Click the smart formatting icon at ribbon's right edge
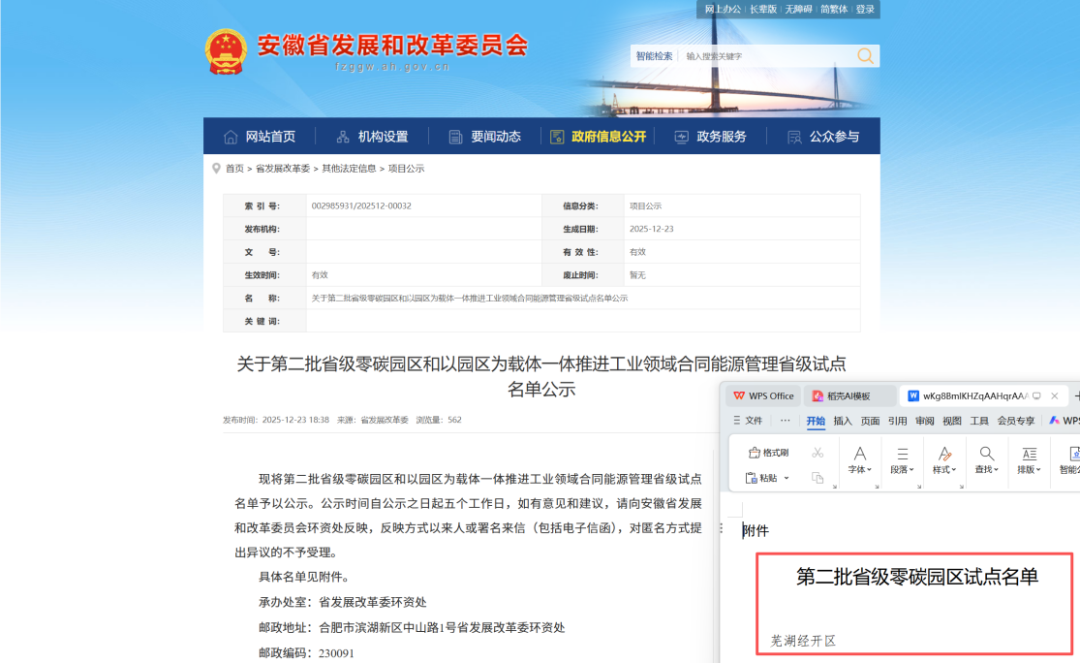Image resolution: width=1080 pixels, height=663 pixels. coord(1075,453)
